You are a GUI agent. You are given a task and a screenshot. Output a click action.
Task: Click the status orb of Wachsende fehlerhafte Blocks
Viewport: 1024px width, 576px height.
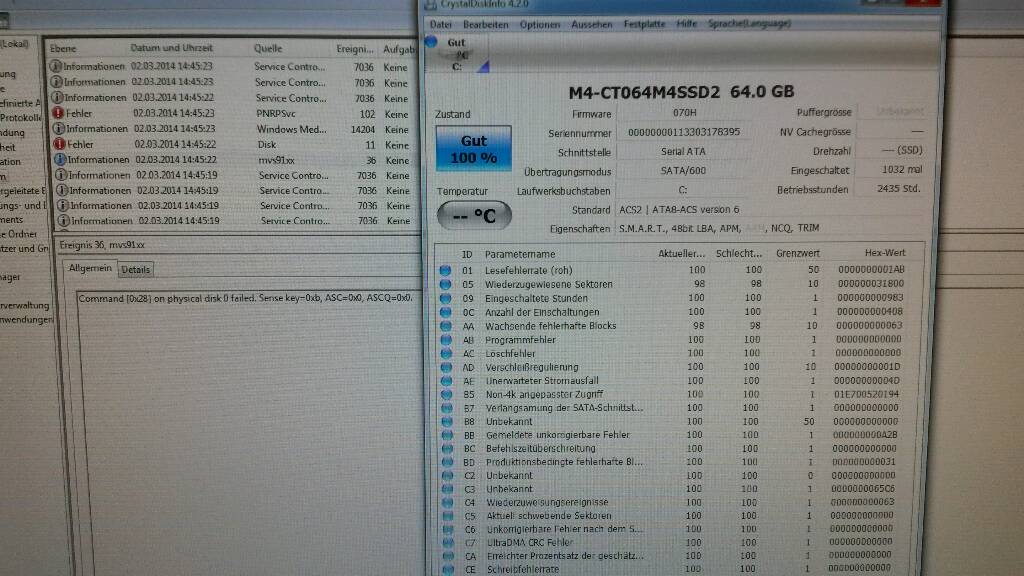pos(446,326)
